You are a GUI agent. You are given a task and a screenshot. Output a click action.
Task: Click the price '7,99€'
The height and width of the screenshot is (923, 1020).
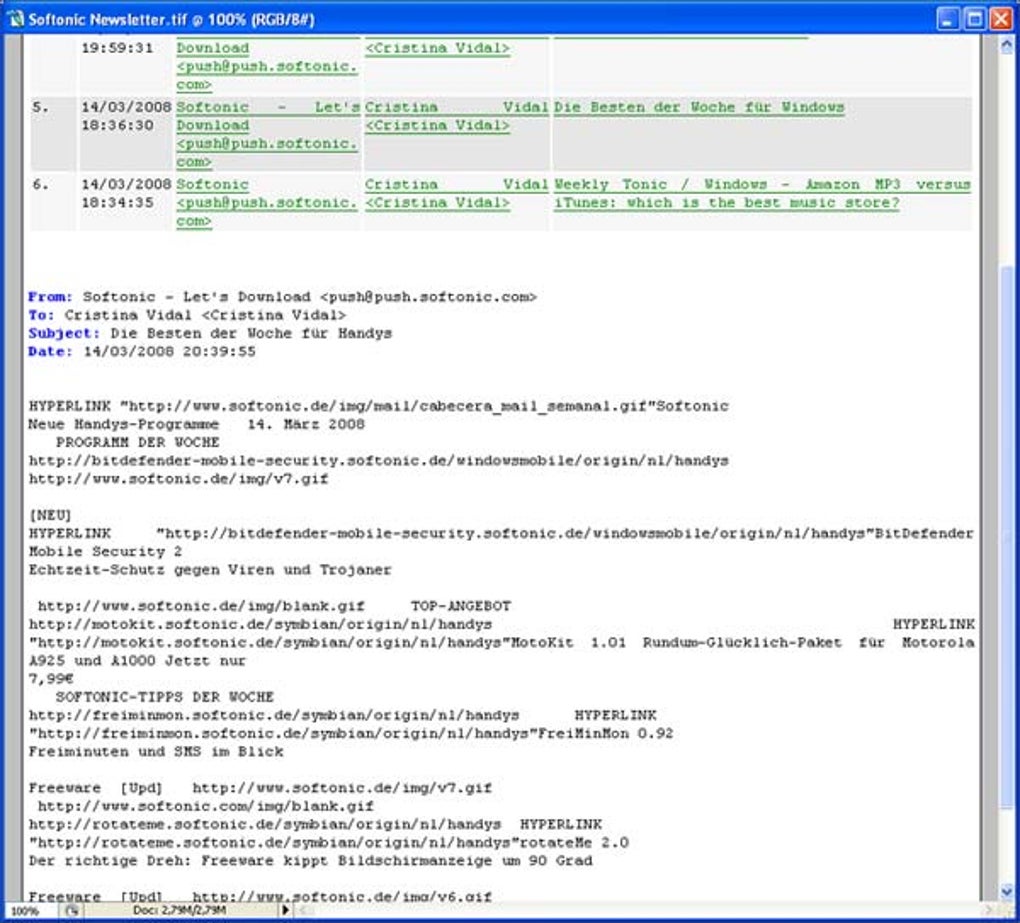(51, 679)
